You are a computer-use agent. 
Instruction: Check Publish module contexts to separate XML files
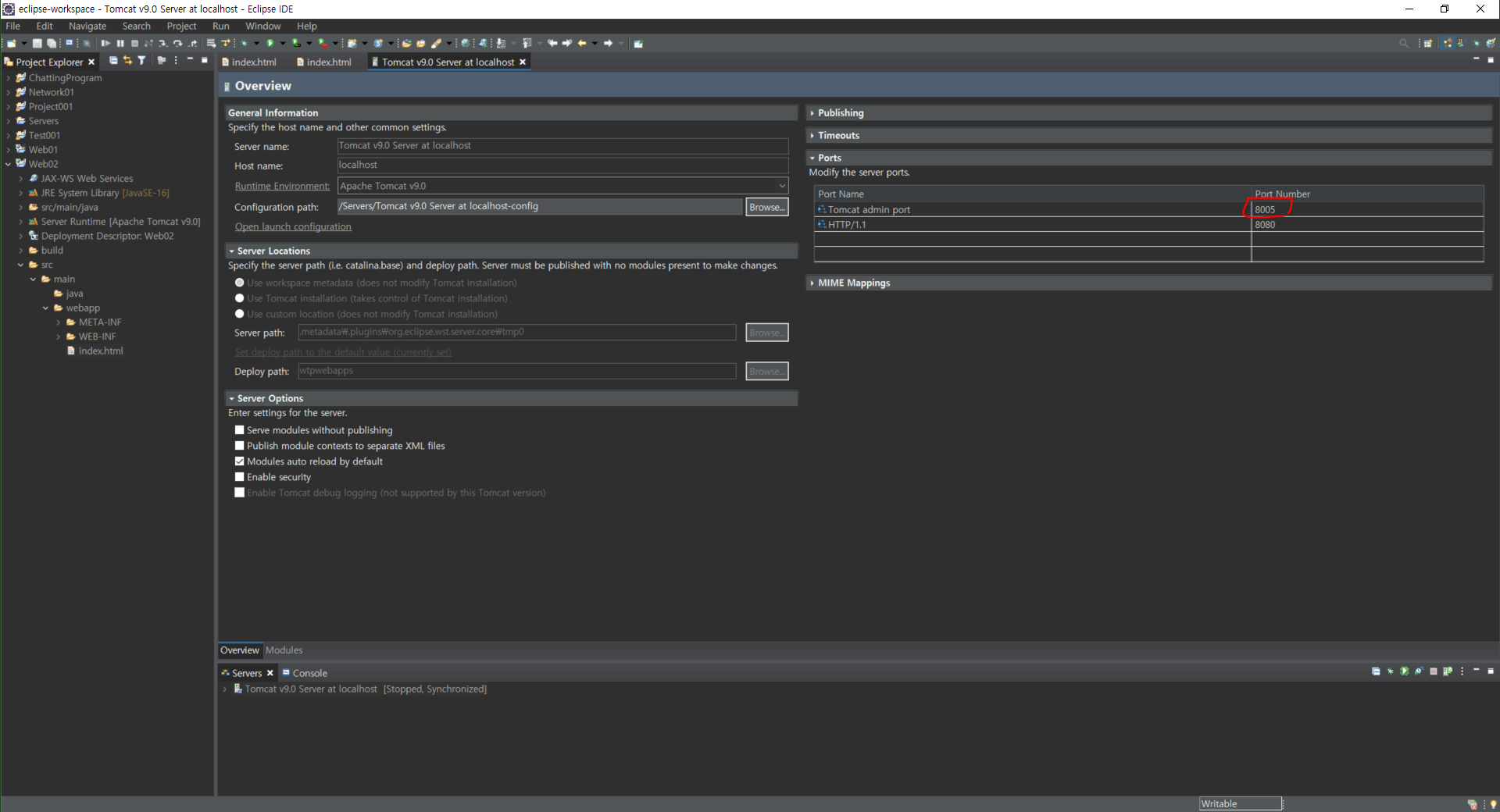pyautogui.click(x=240, y=446)
